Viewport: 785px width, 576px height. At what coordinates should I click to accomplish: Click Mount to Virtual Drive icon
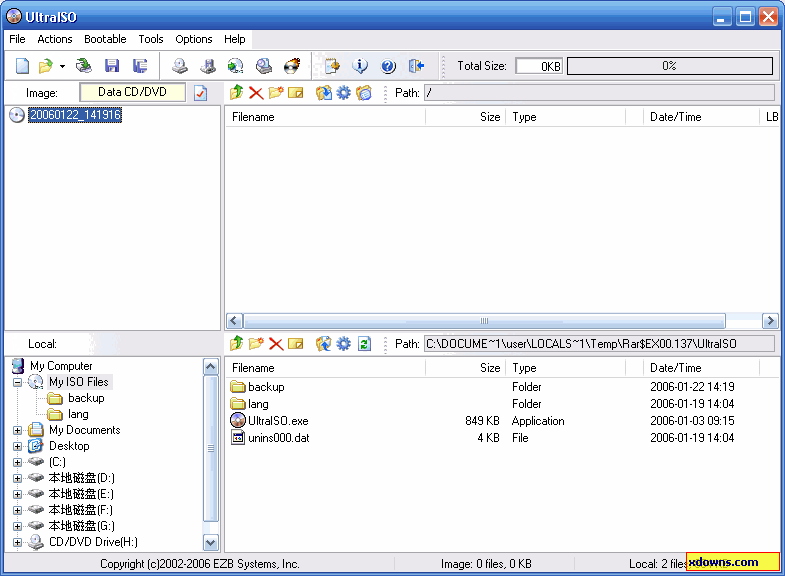coord(263,66)
